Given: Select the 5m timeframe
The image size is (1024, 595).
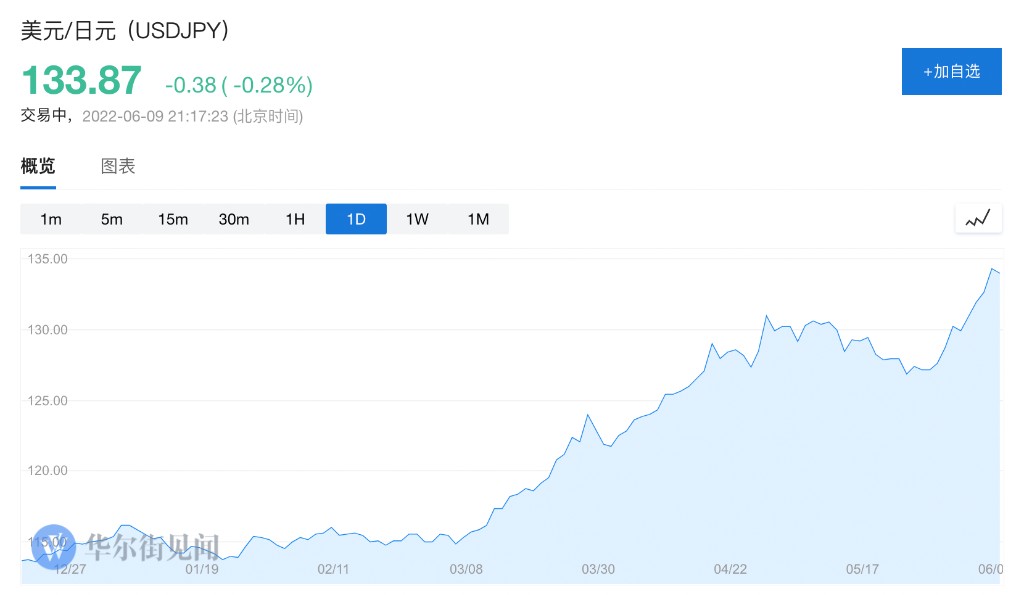Looking at the screenshot, I should (x=112, y=219).
